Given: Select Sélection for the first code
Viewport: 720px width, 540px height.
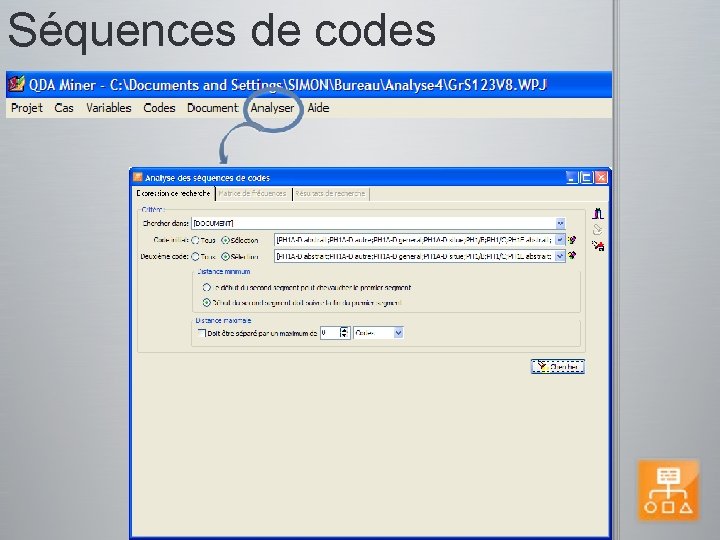Looking at the screenshot, I should [240, 240].
